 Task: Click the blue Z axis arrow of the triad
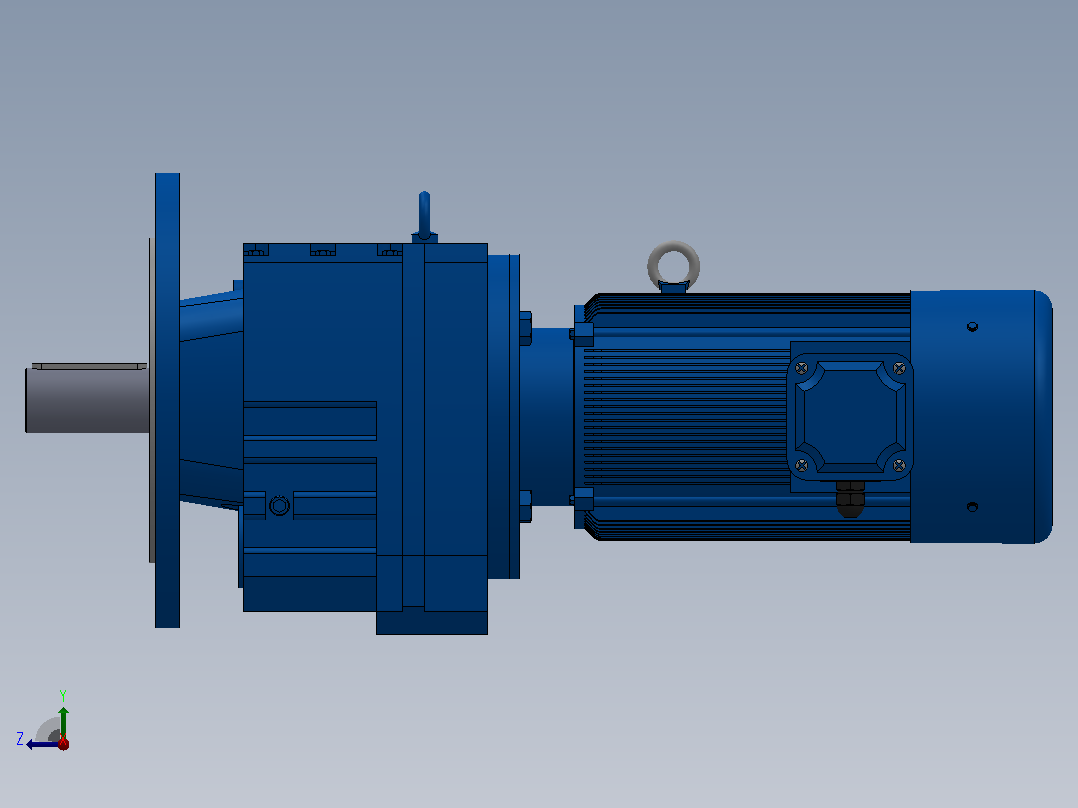(x=42, y=744)
